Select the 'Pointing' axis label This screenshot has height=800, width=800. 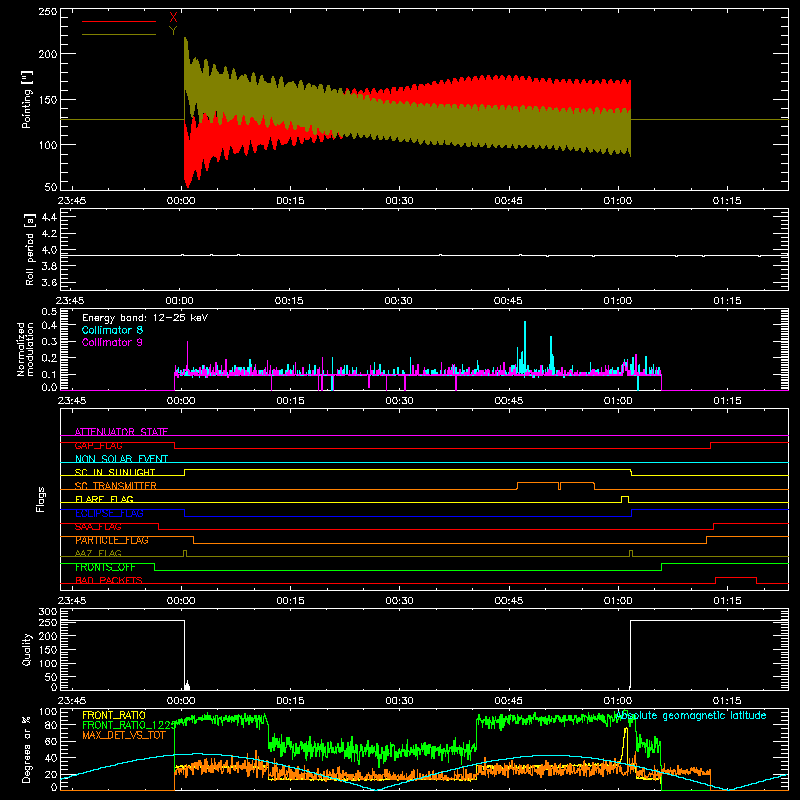click(27, 99)
